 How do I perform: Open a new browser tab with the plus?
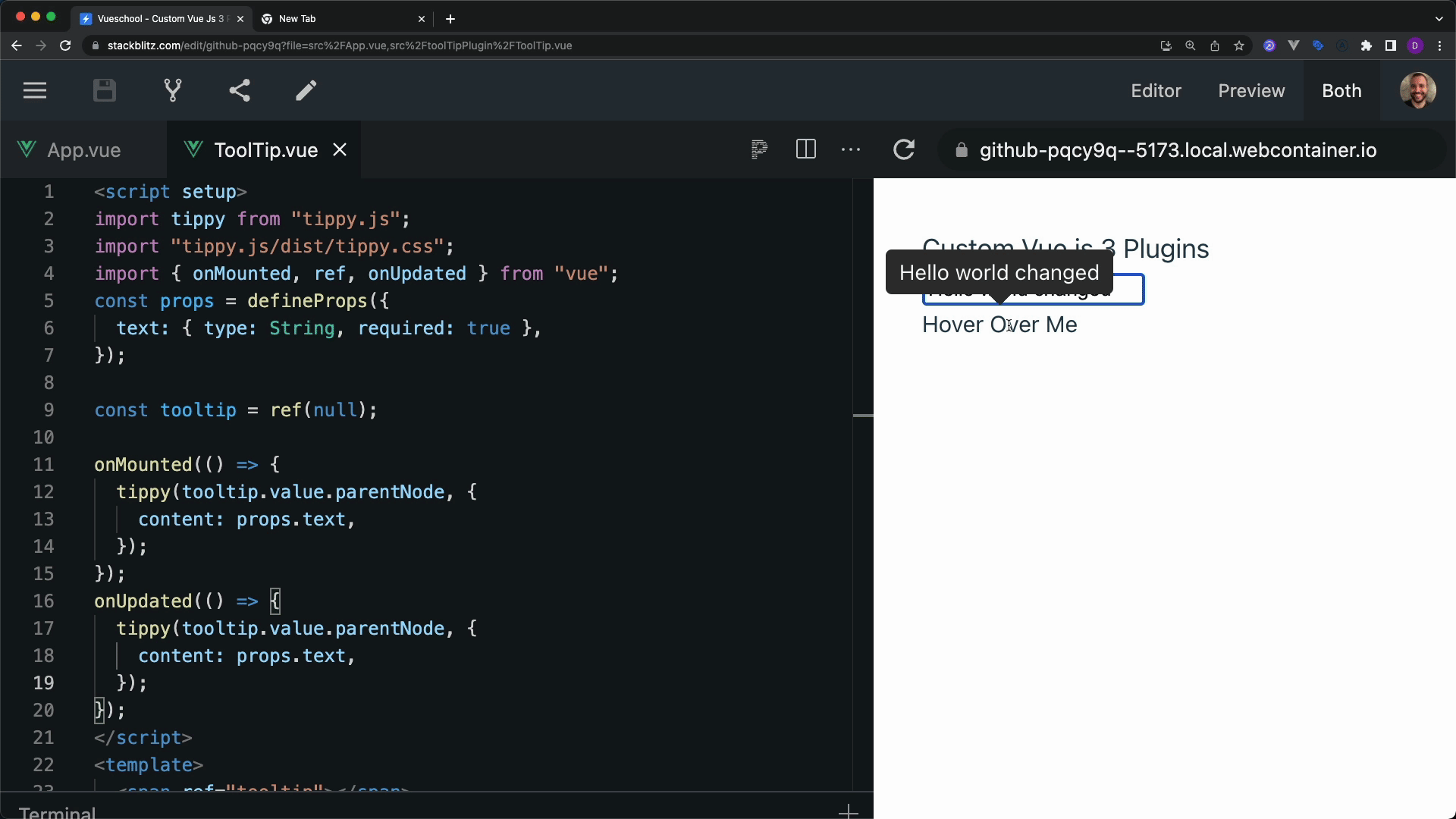tap(450, 19)
